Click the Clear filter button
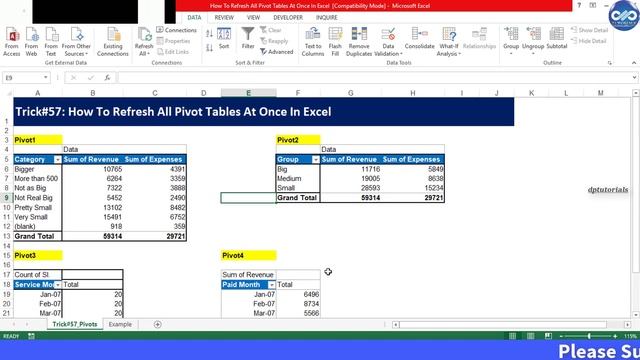Screen dimensions: 640x360 click(x=271, y=30)
